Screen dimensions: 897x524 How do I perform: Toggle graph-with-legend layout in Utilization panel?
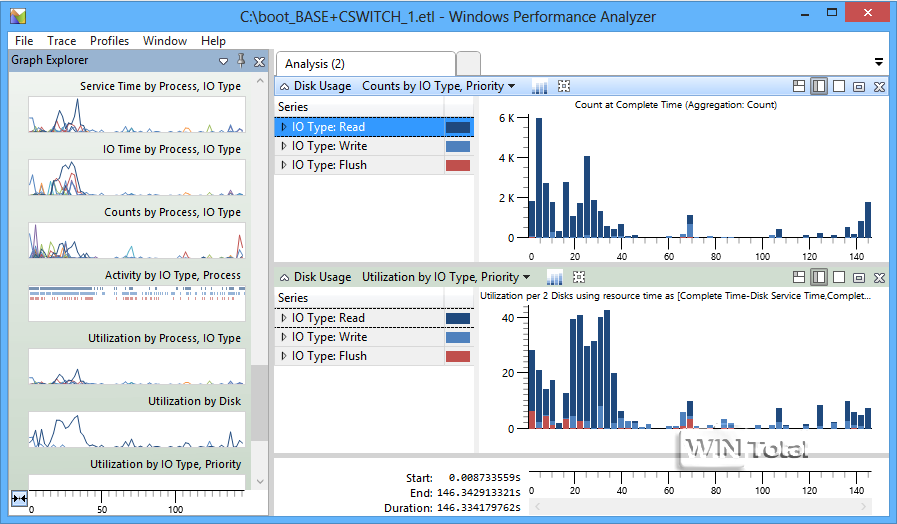pyautogui.click(x=819, y=277)
